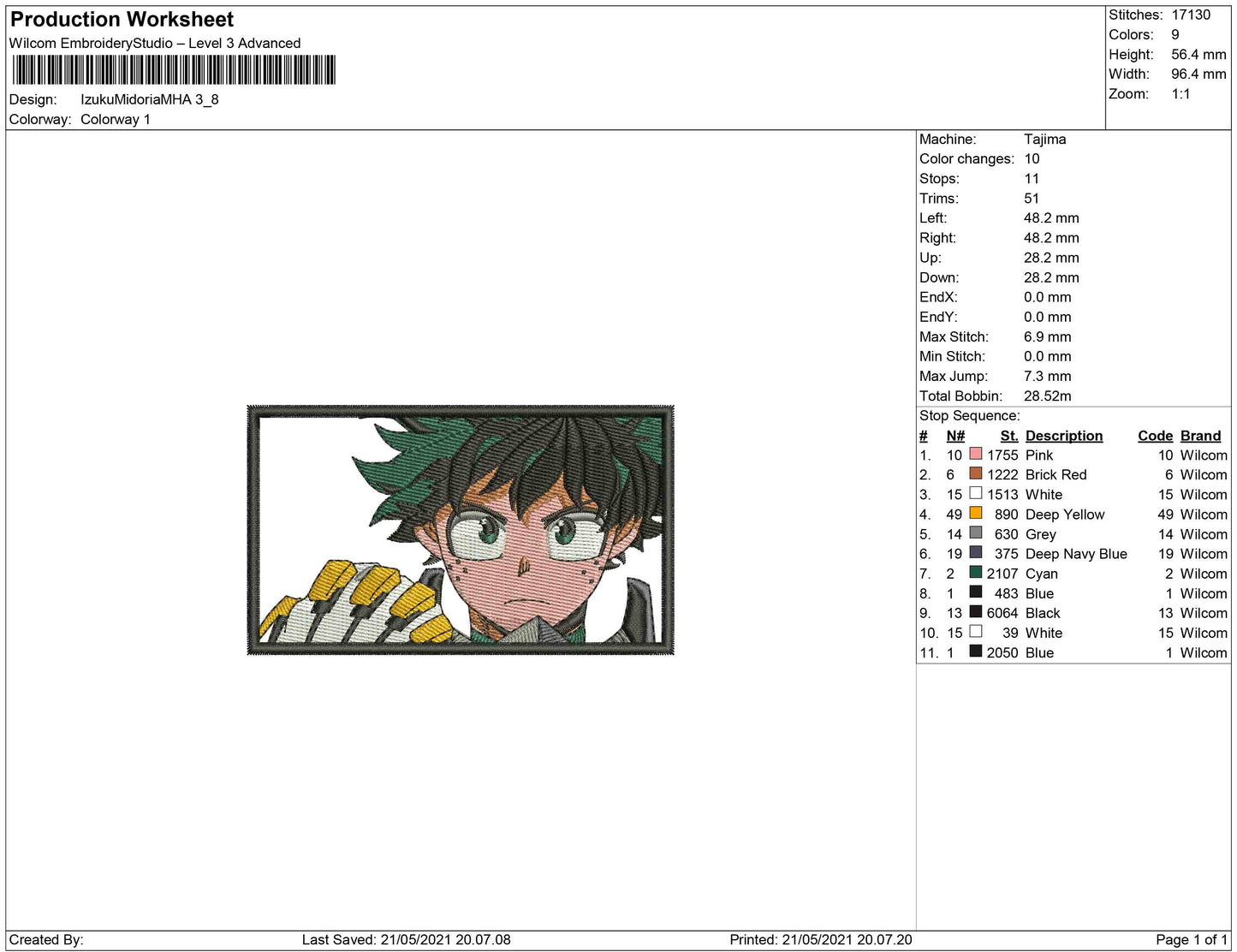Click the "EndX:" label

coord(938,297)
